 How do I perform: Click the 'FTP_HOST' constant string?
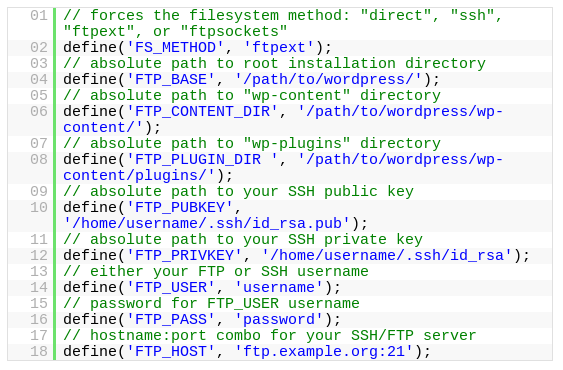[172, 351]
